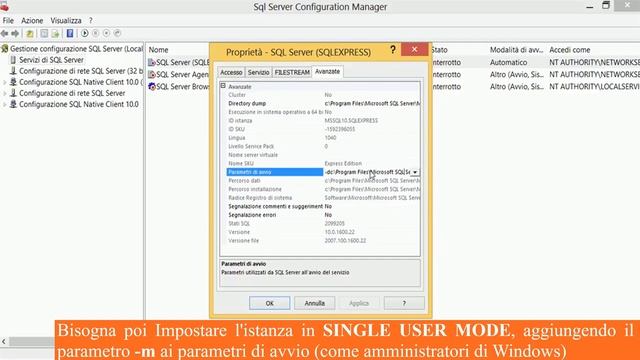Select the Avanzate tab
The height and width of the screenshot is (360, 640).
pos(327,71)
